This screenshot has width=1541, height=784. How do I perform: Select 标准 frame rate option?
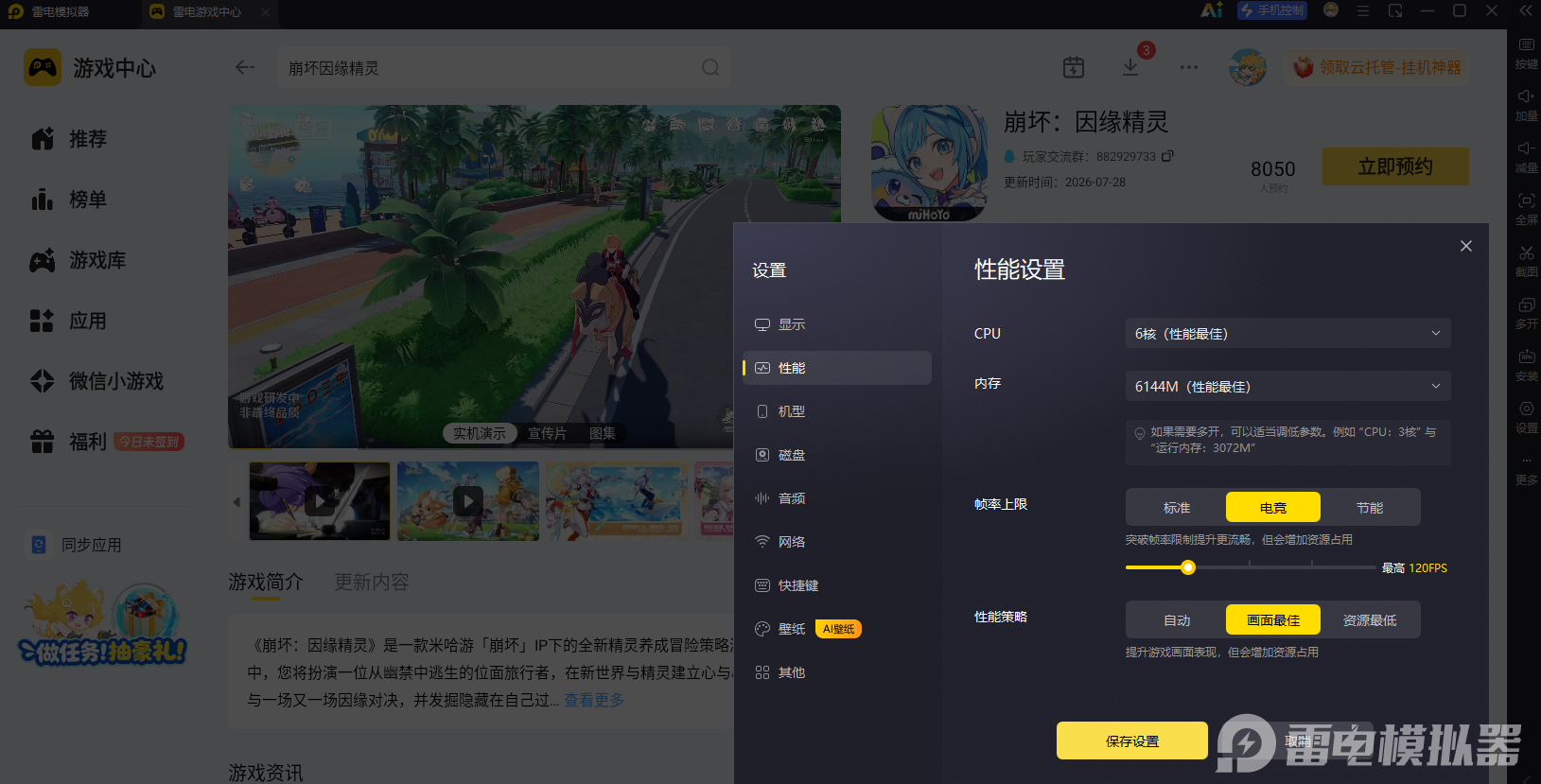[1177, 508]
